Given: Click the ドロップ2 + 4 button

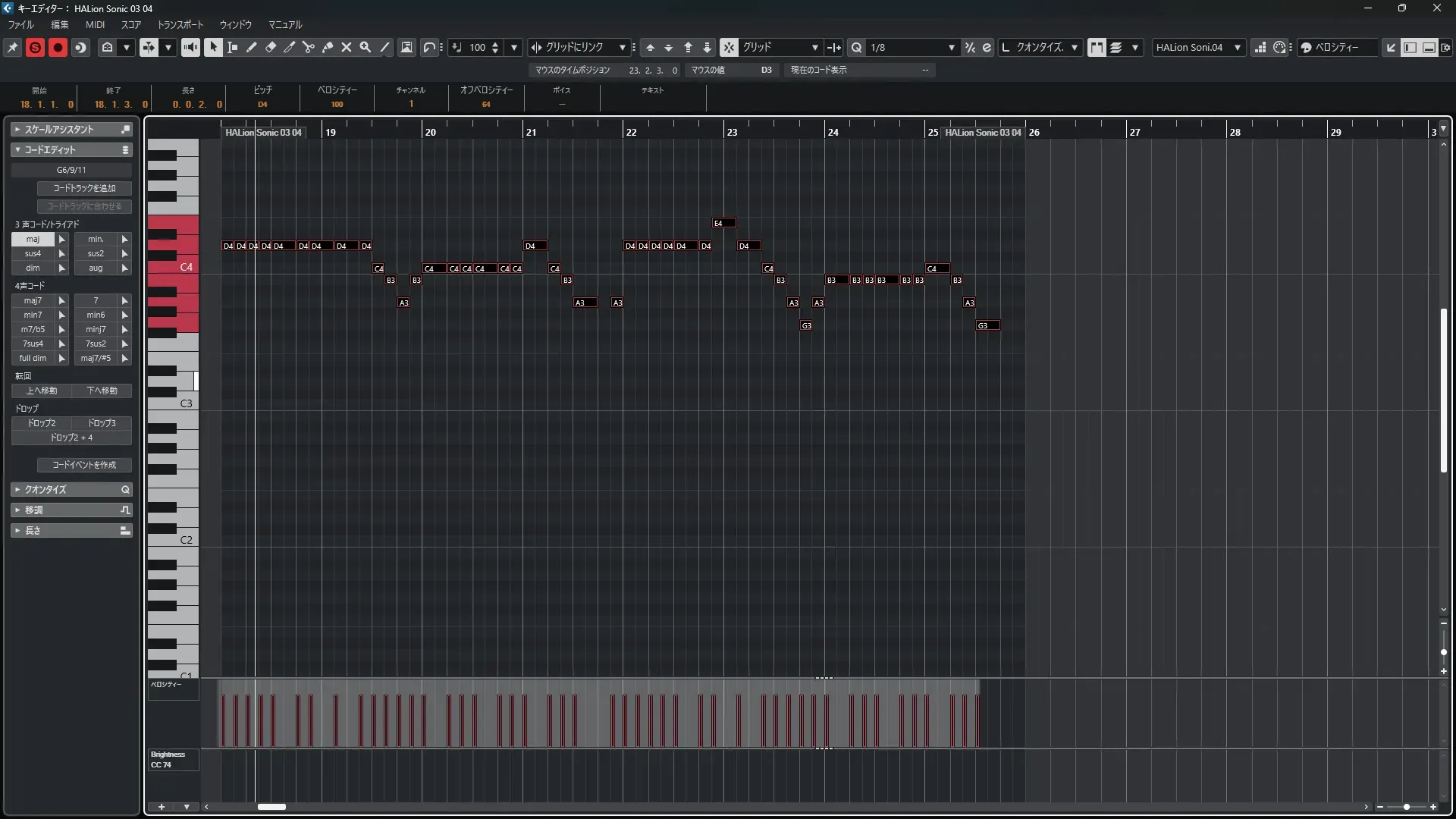Looking at the screenshot, I should point(71,438).
